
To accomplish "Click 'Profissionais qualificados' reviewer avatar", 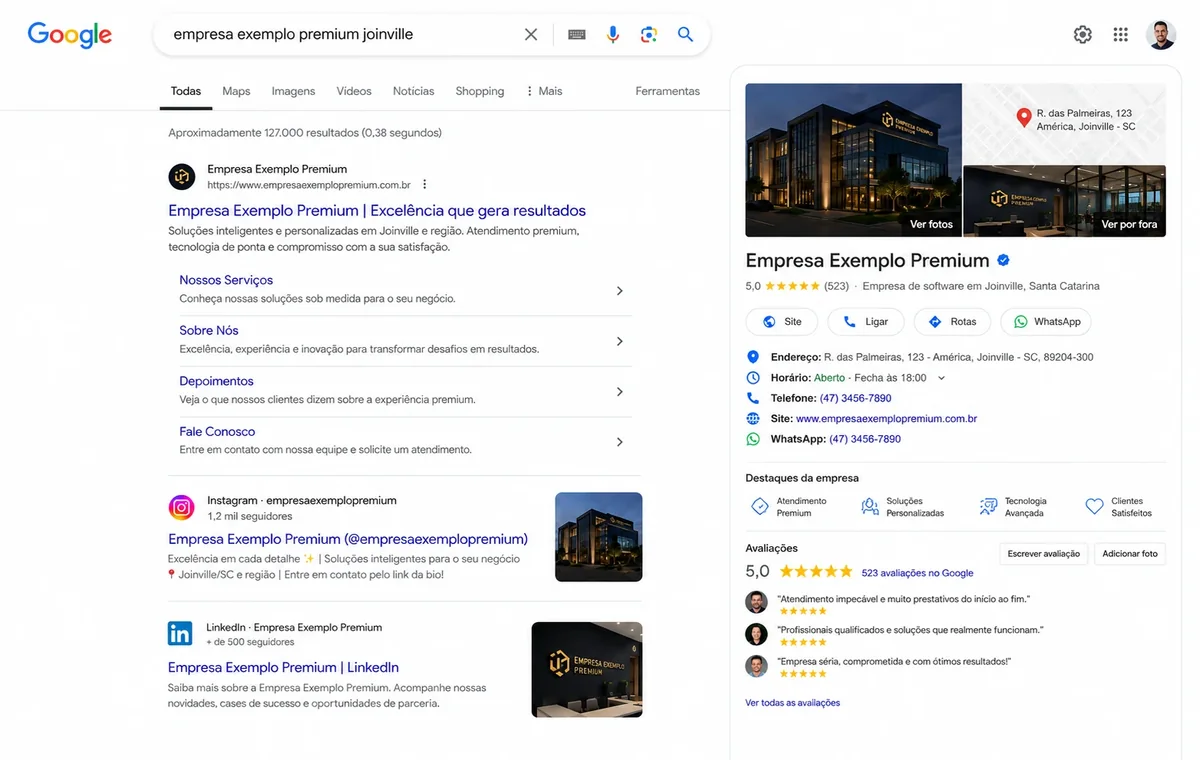I will tap(756, 634).
